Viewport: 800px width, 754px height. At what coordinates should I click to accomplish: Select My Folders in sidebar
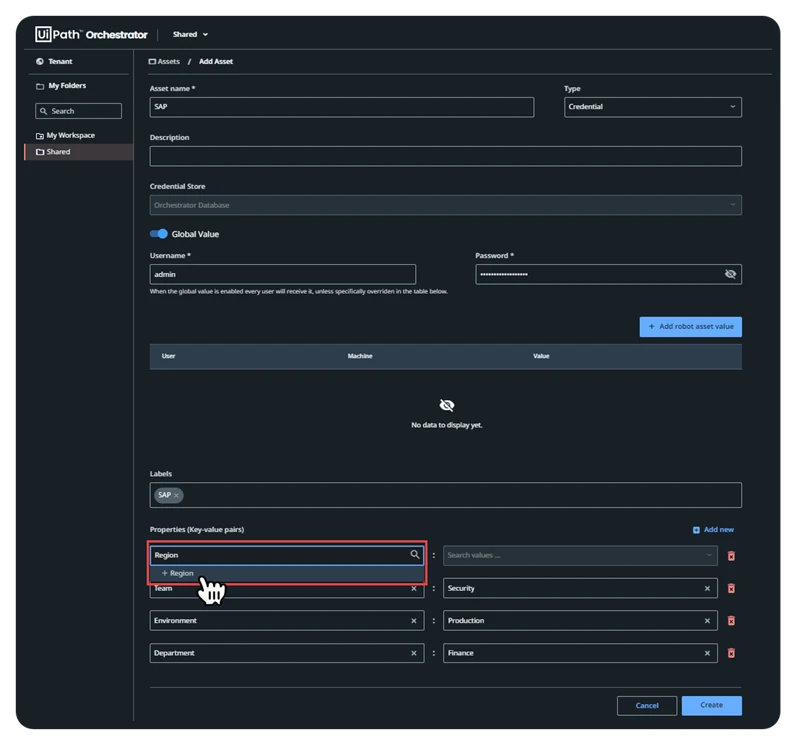coord(61,86)
